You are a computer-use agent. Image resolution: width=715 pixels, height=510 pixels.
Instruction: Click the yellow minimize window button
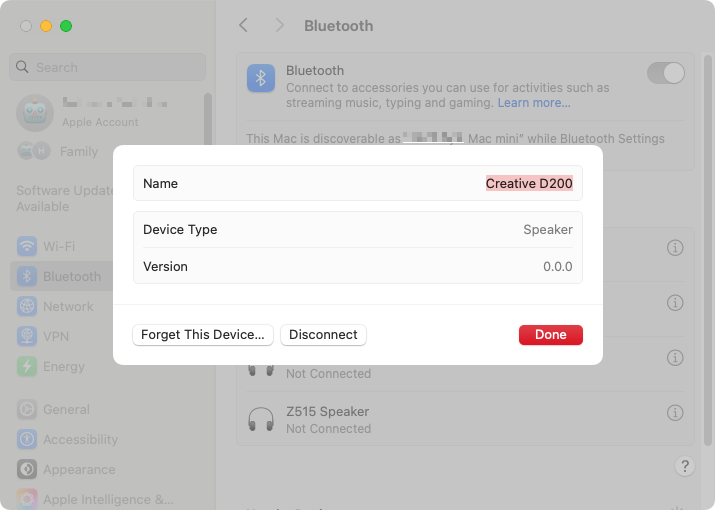click(46, 26)
